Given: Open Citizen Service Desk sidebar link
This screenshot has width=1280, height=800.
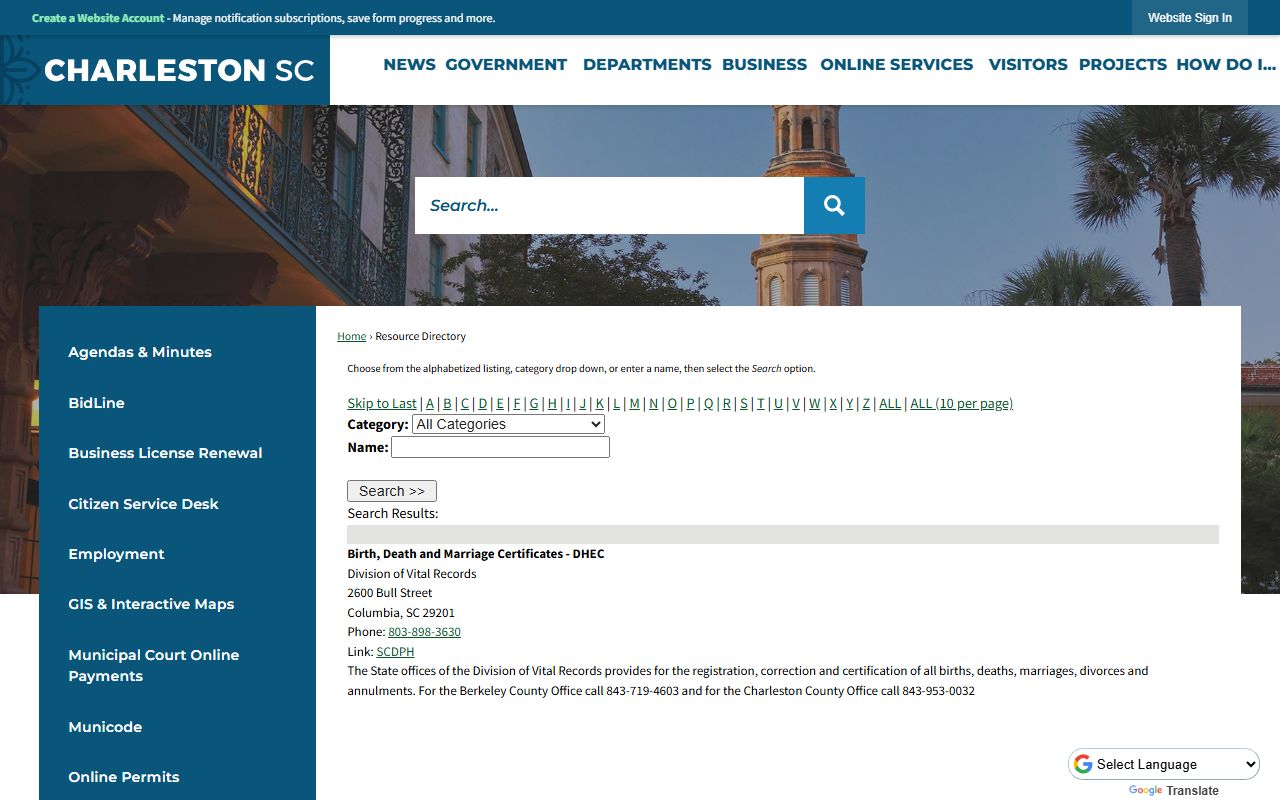Looking at the screenshot, I should point(143,504).
